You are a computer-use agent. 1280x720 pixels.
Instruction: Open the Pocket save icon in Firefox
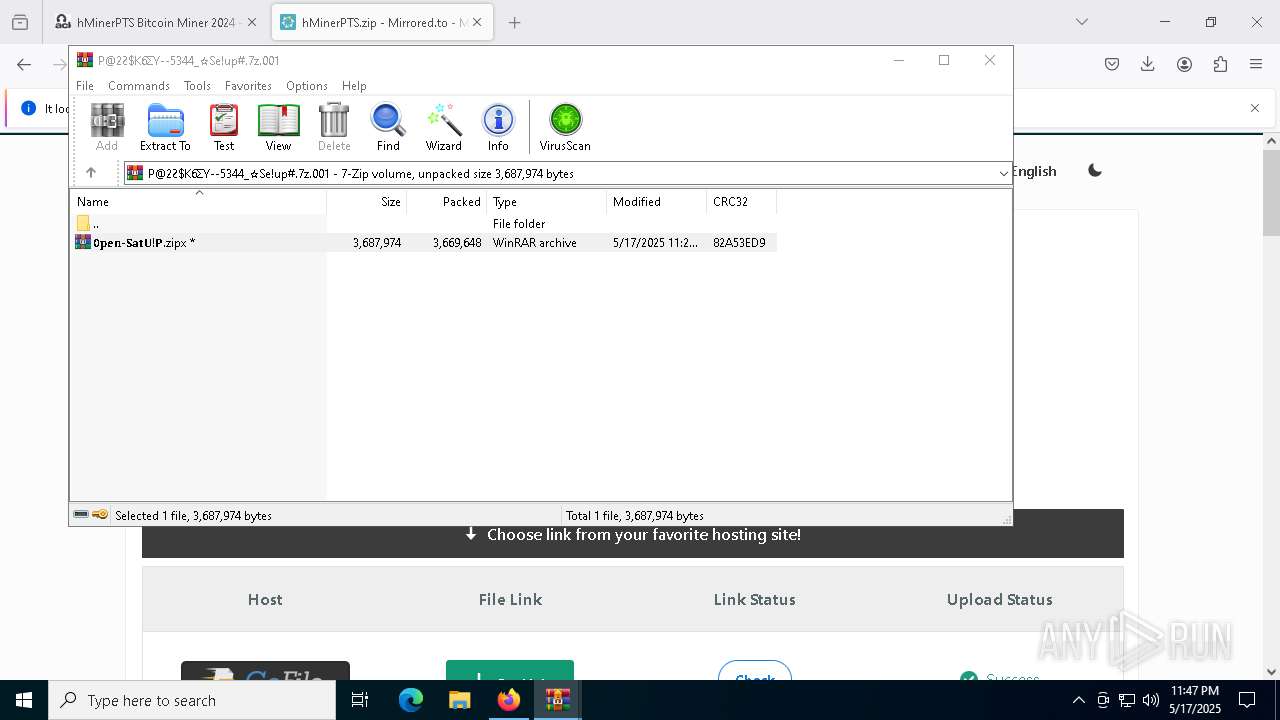click(x=1112, y=64)
